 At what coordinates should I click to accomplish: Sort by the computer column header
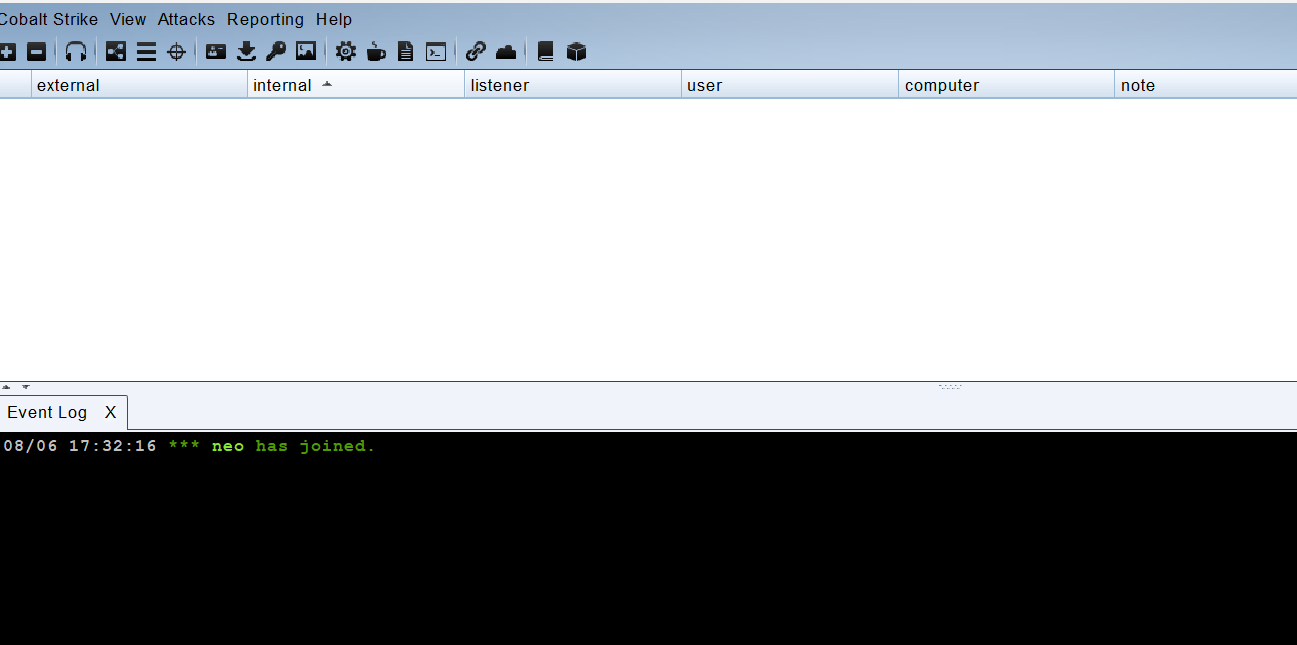[x=1006, y=85]
